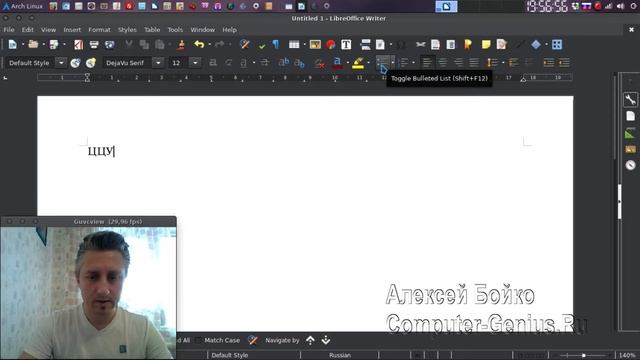Open the Arch Linux applications menu

[x=23, y=6]
